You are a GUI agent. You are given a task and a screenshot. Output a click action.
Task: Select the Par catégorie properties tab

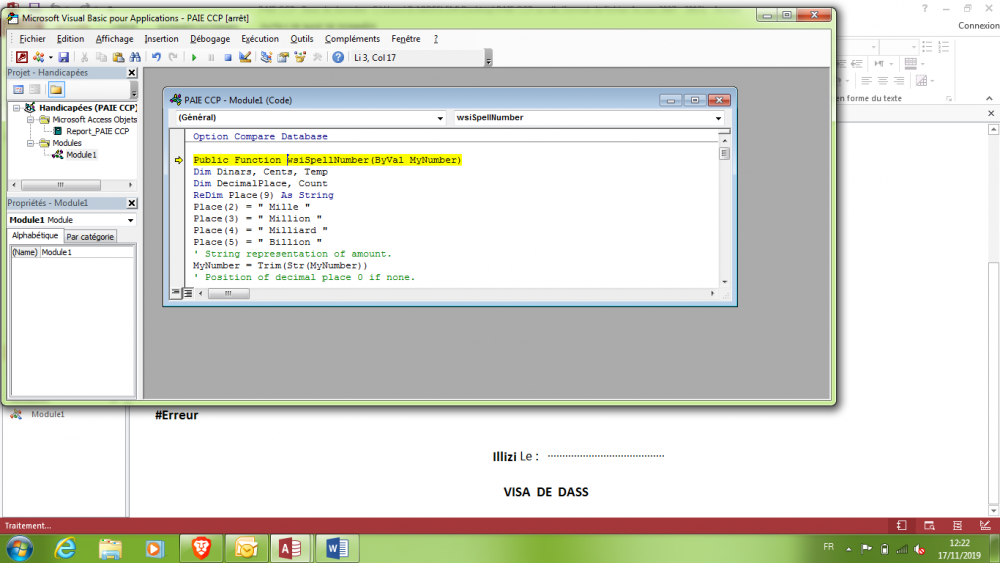pos(90,237)
